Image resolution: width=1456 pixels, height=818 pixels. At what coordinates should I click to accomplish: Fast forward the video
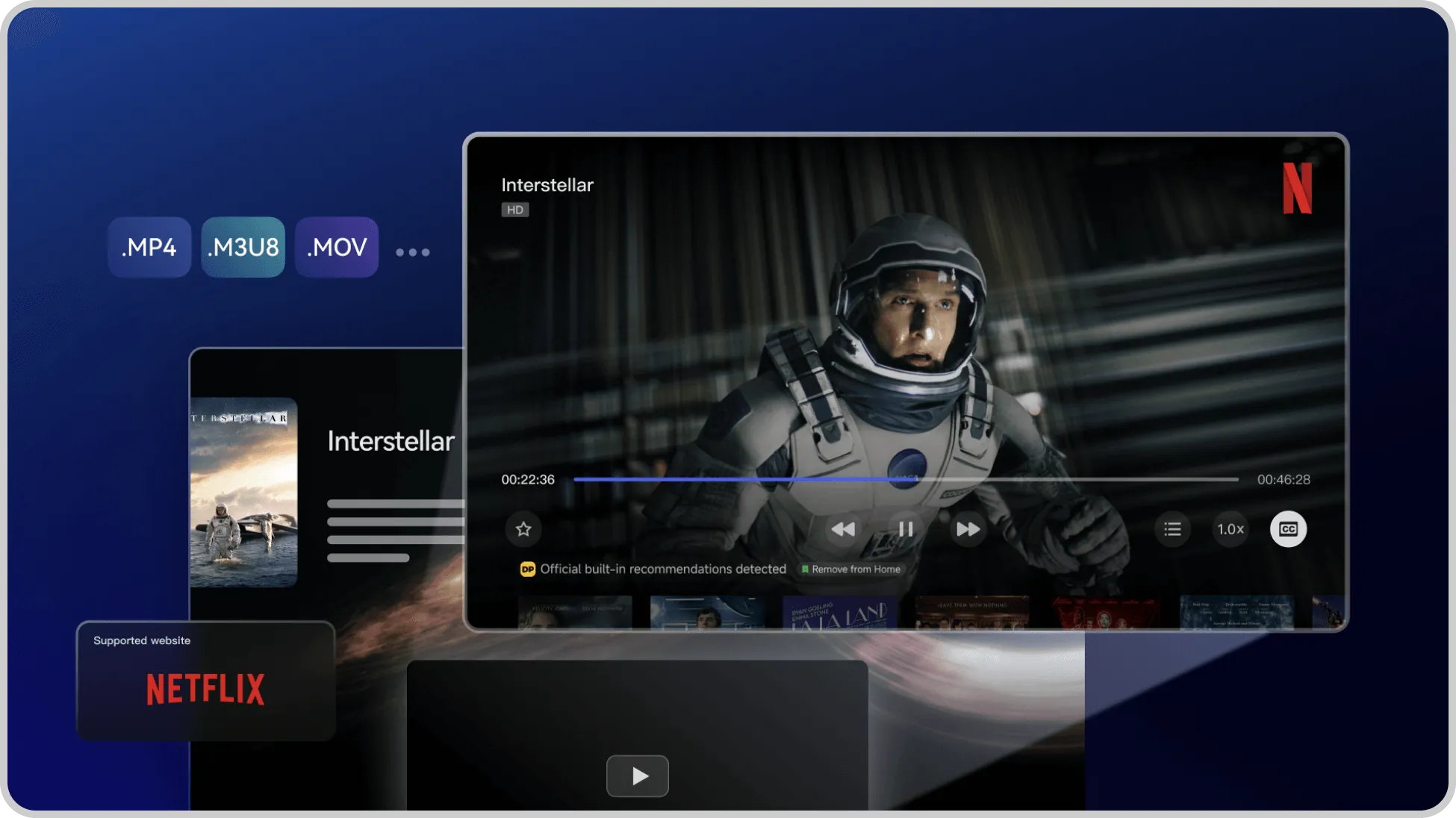968,529
